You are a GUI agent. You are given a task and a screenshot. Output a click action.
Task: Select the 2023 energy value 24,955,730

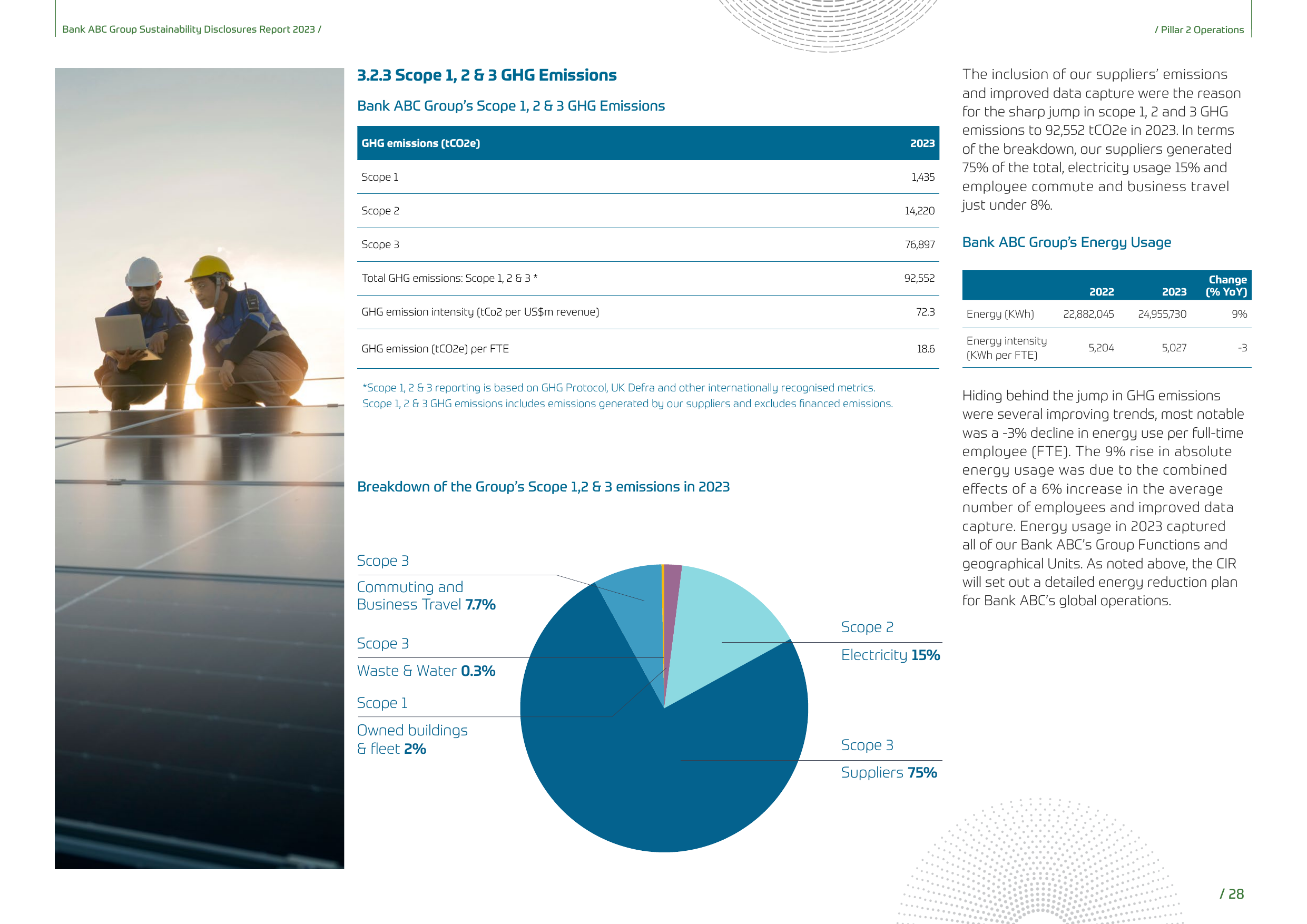(1162, 313)
